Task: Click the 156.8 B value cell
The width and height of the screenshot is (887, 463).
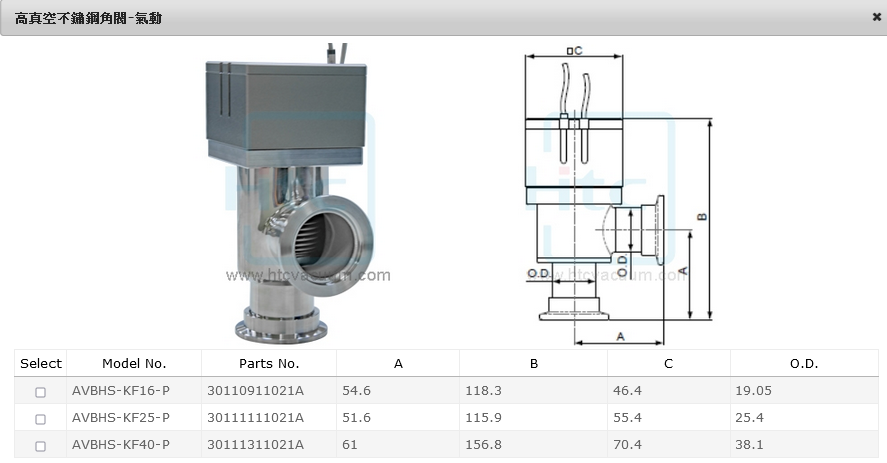Action: (482, 445)
